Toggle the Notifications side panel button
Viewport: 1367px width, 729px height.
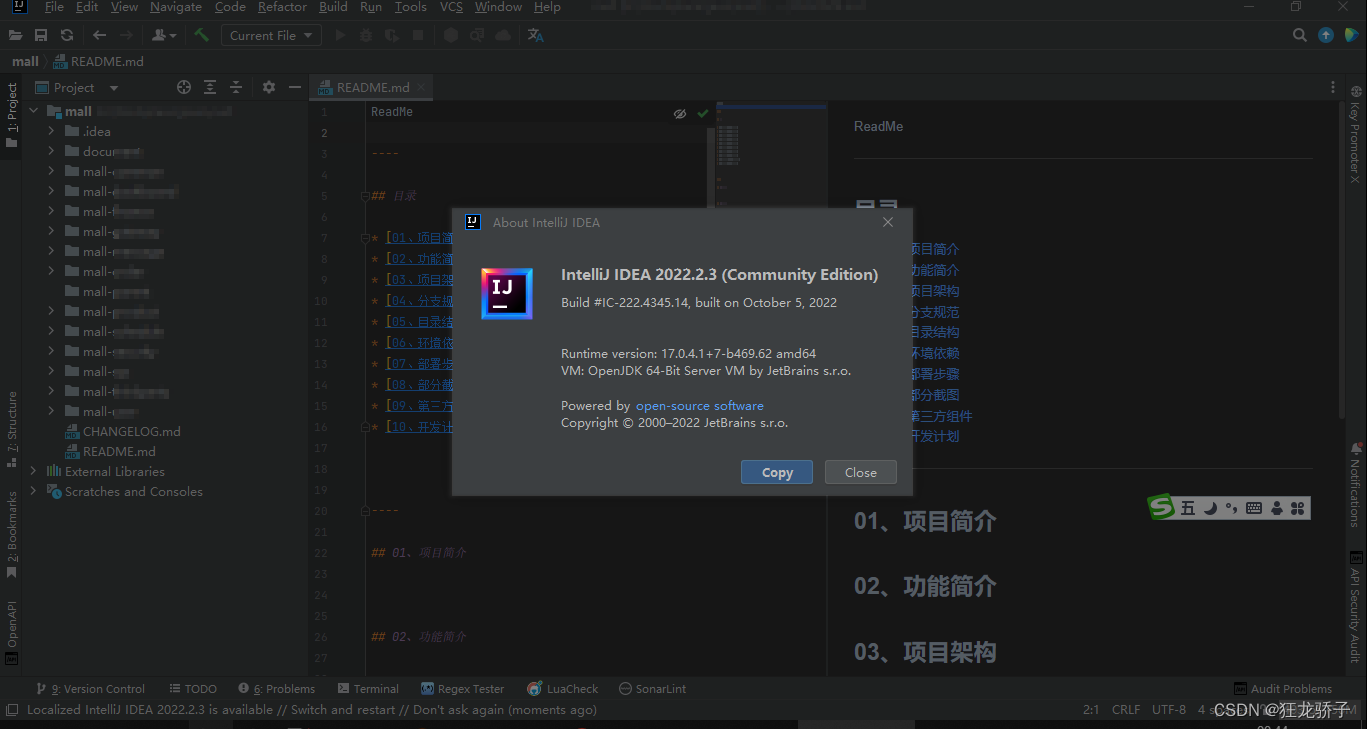(1356, 484)
